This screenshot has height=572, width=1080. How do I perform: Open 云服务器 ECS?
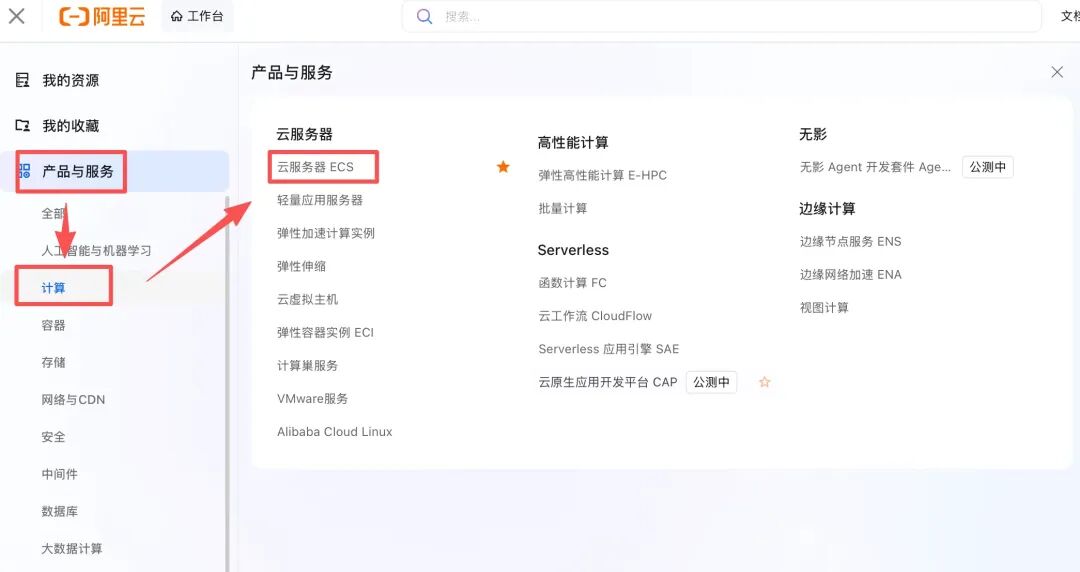pos(315,167)
